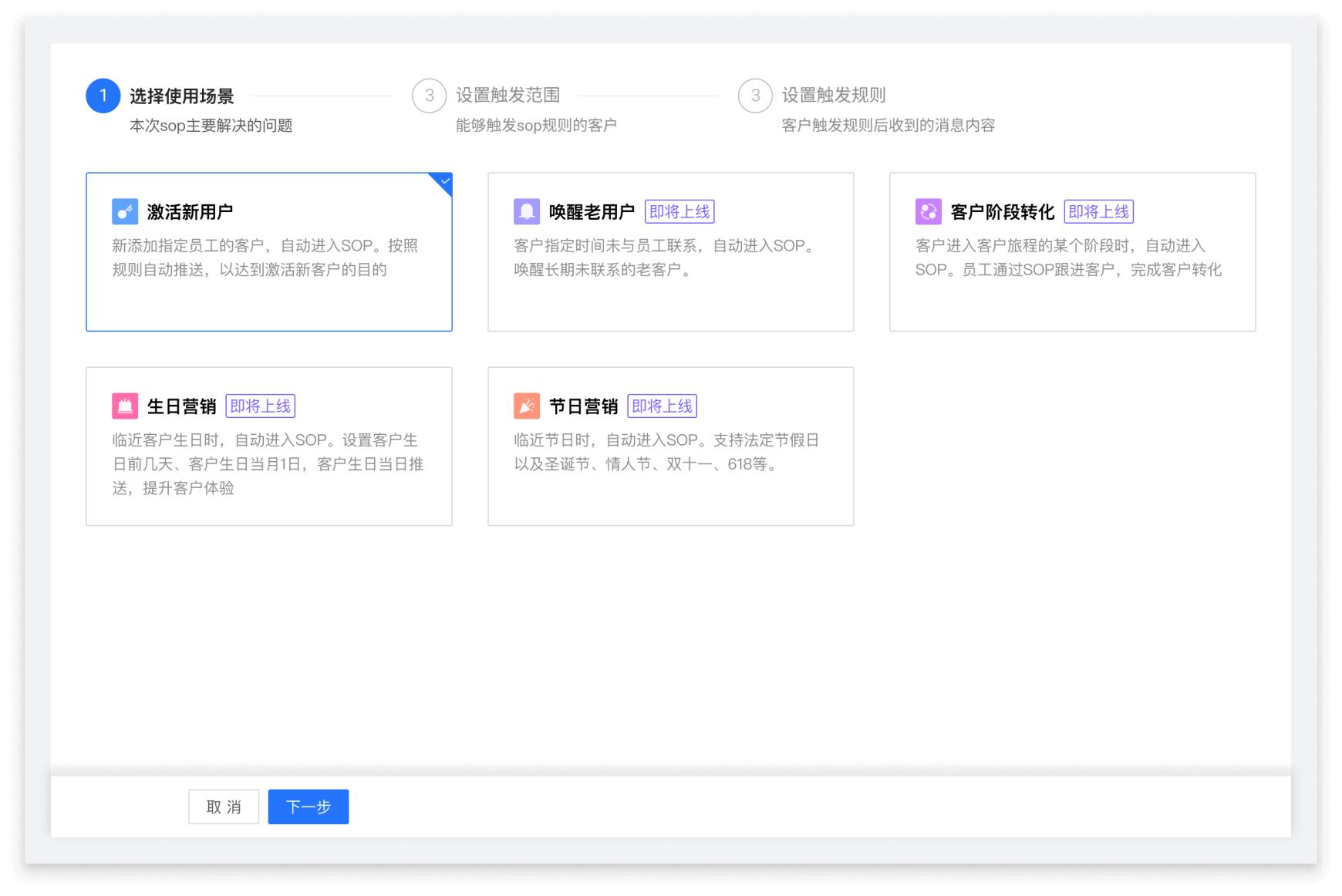
Task: Click the 即将上线 badge on 节日营销
Action: tap(662, 405)
